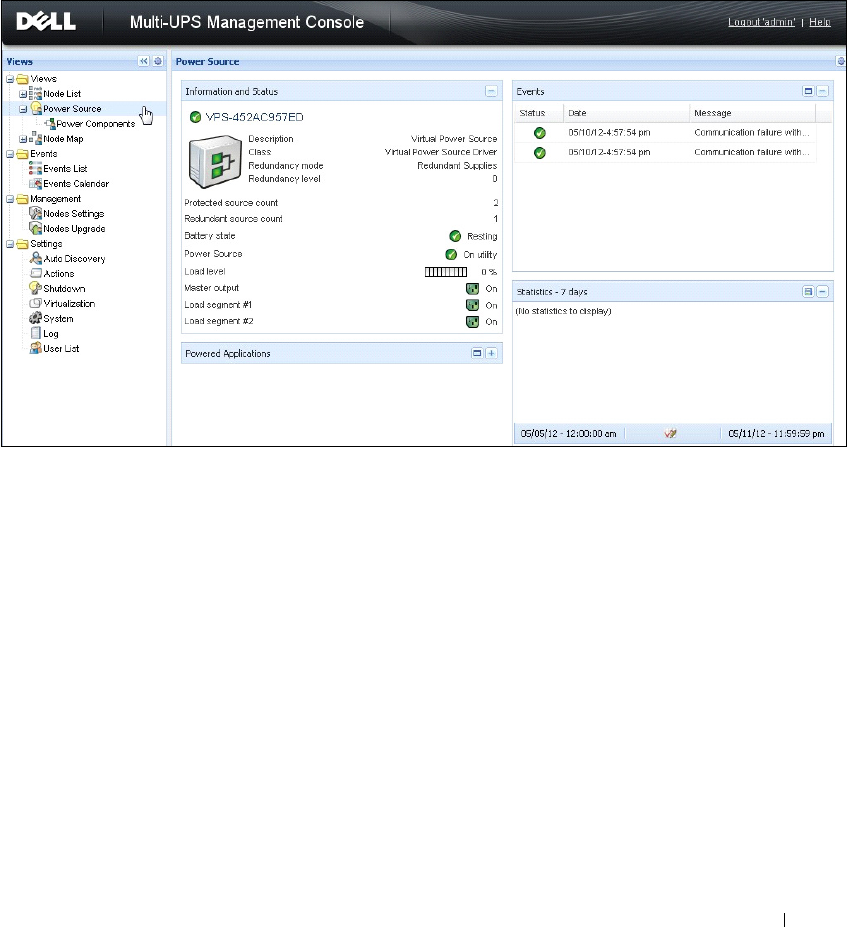Collapse Information and Status panel

[491, 91]
